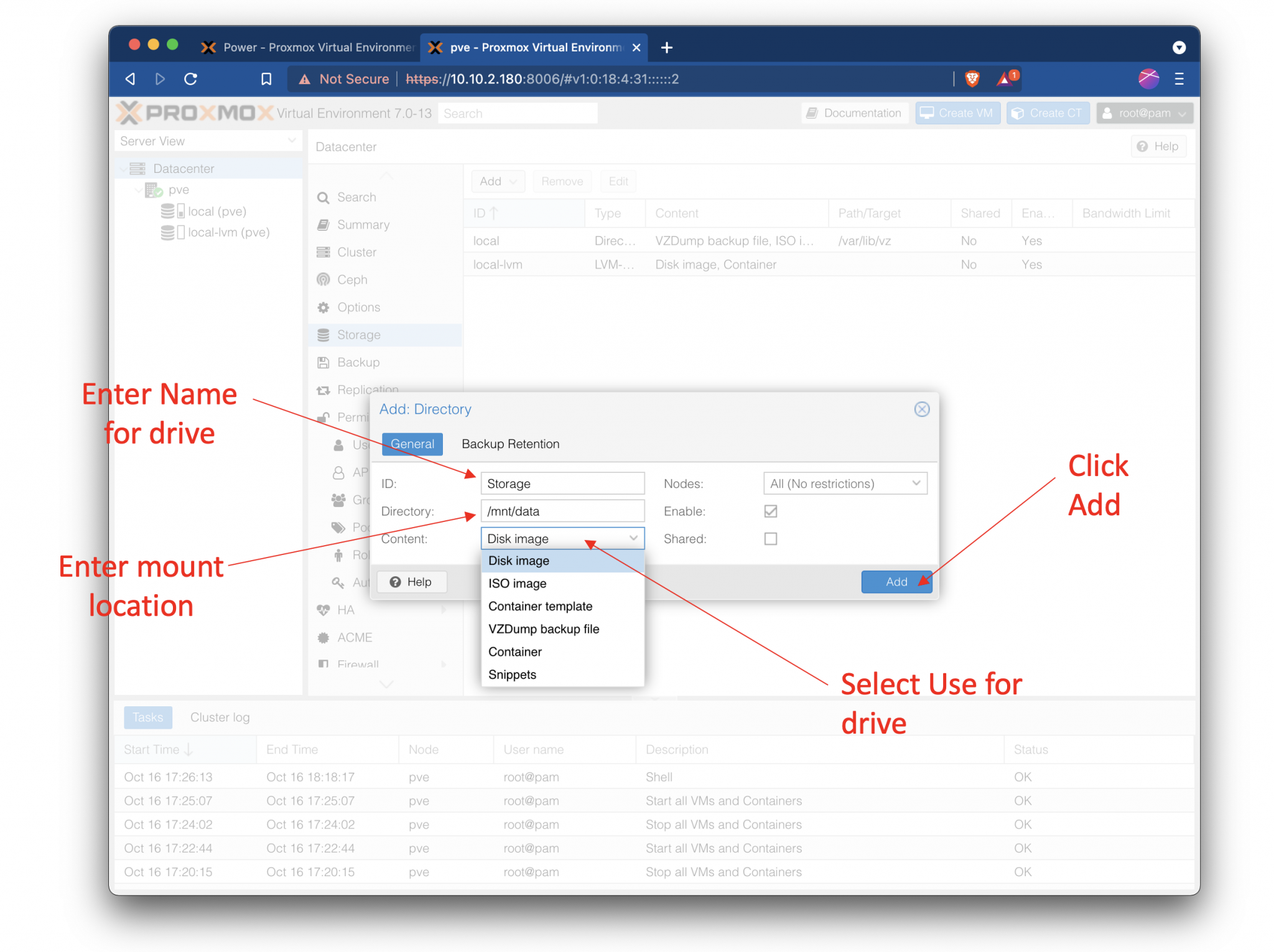Enable the Shared checkbox in the dialog
Image resolution: width=1274 pixels, height=952 pixels.
point(770,539)
